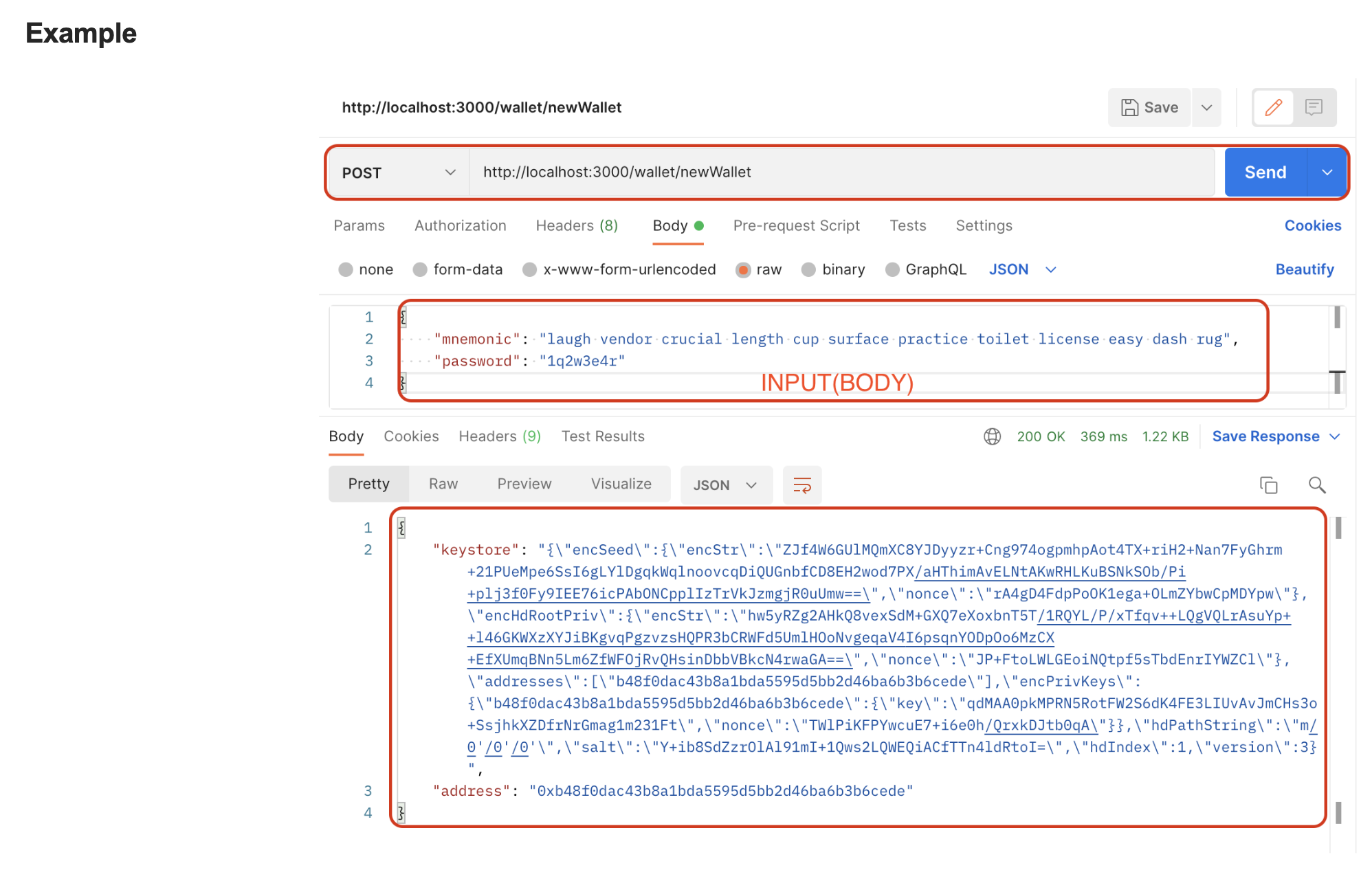1372x881 pixels.
Task: Click the Save floppy disk button
Action: pyautogui.click(x=1149, y=107)
